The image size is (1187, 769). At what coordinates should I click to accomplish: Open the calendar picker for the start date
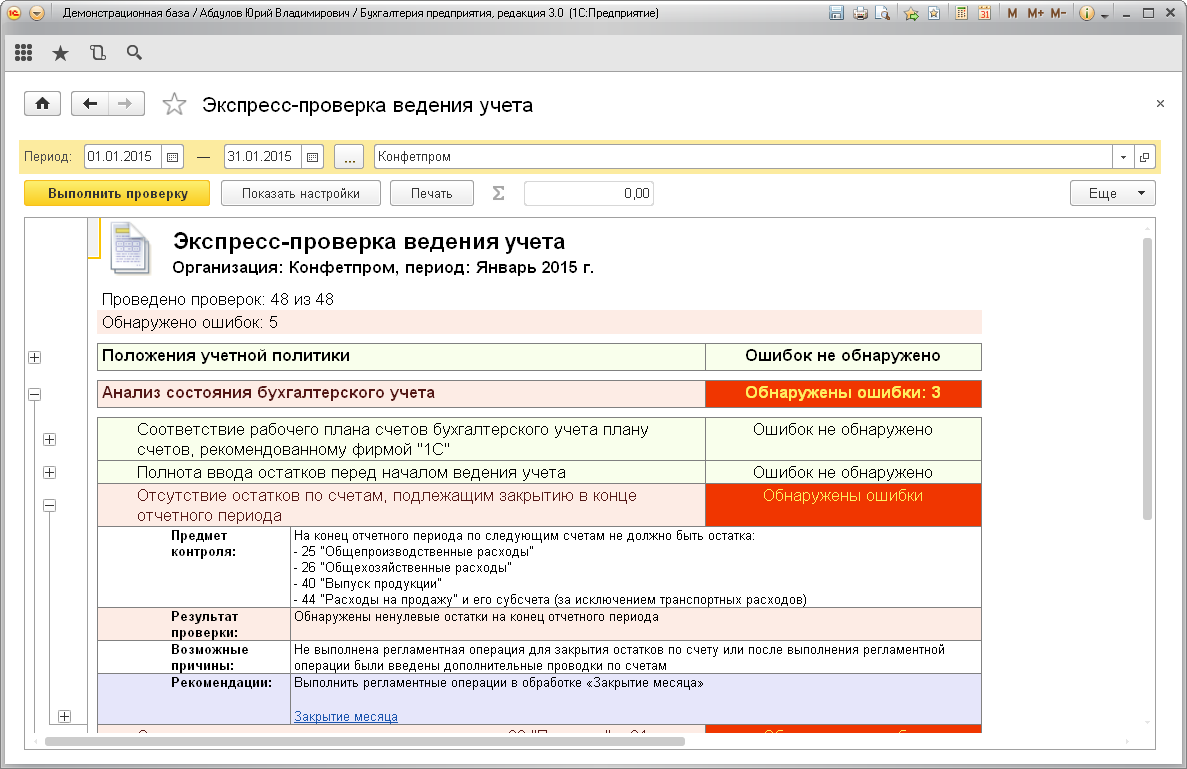(x=172, y=157)
